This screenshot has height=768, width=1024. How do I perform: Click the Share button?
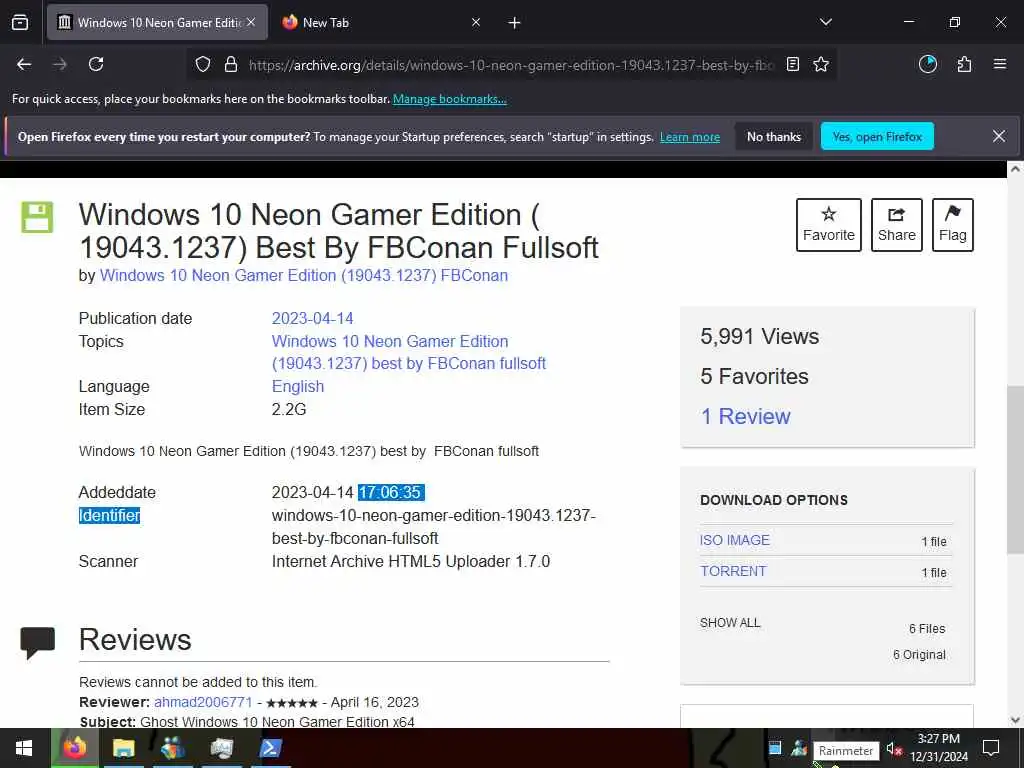pyautogui.click(x=897, y=225)
